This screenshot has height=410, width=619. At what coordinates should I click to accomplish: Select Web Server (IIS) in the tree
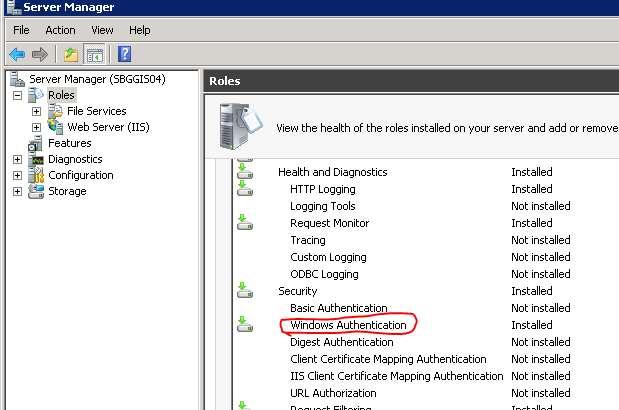[x=108, y=127]
